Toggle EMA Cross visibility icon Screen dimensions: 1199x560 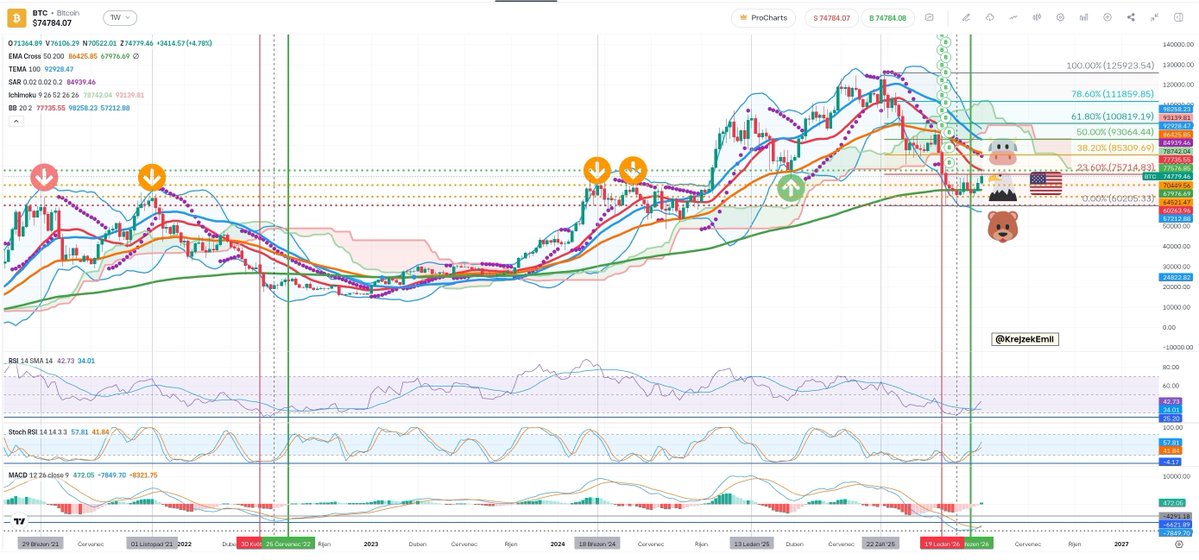click(136, 57)
